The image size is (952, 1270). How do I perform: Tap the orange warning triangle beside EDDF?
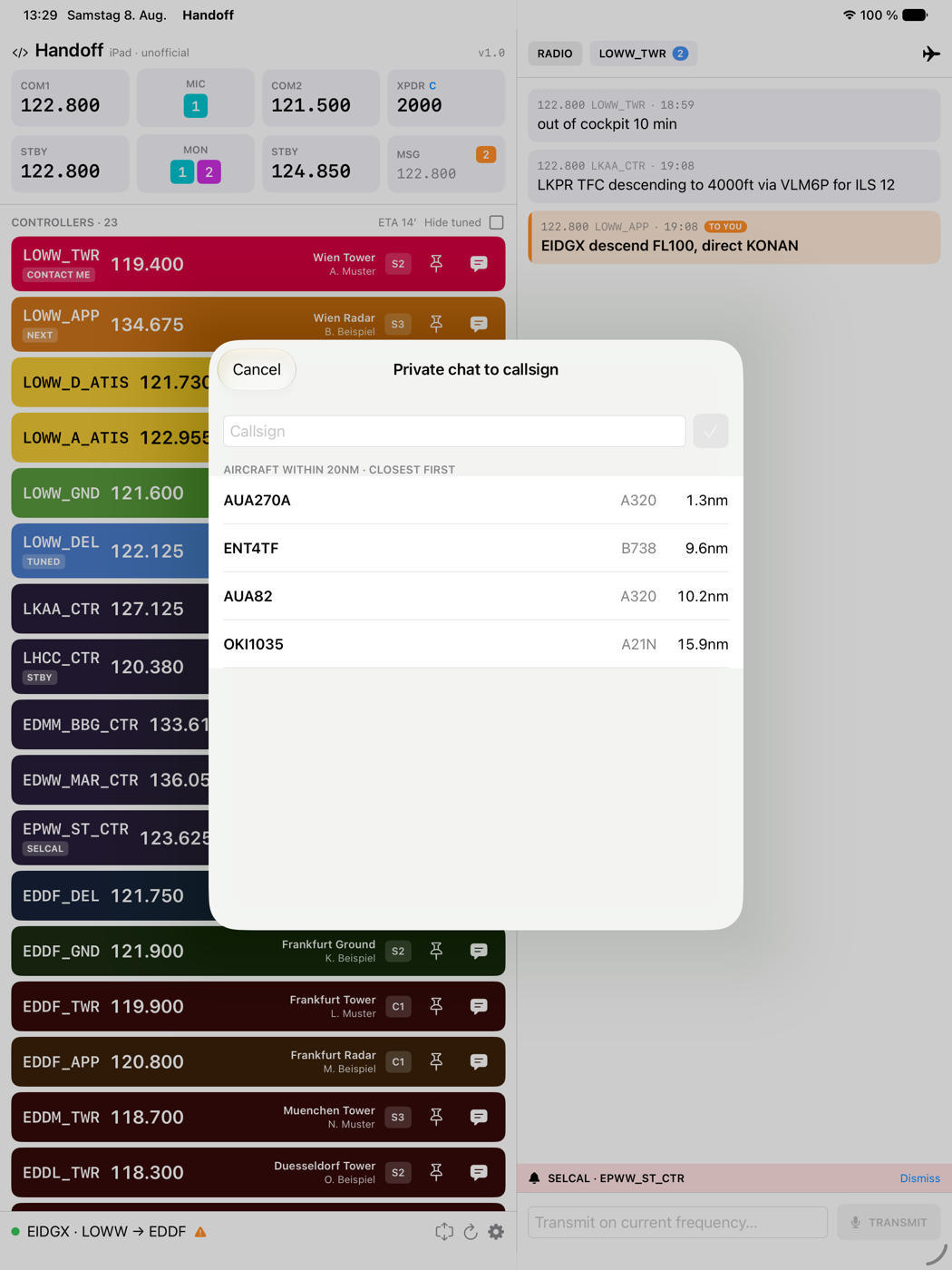point(200,1232)
